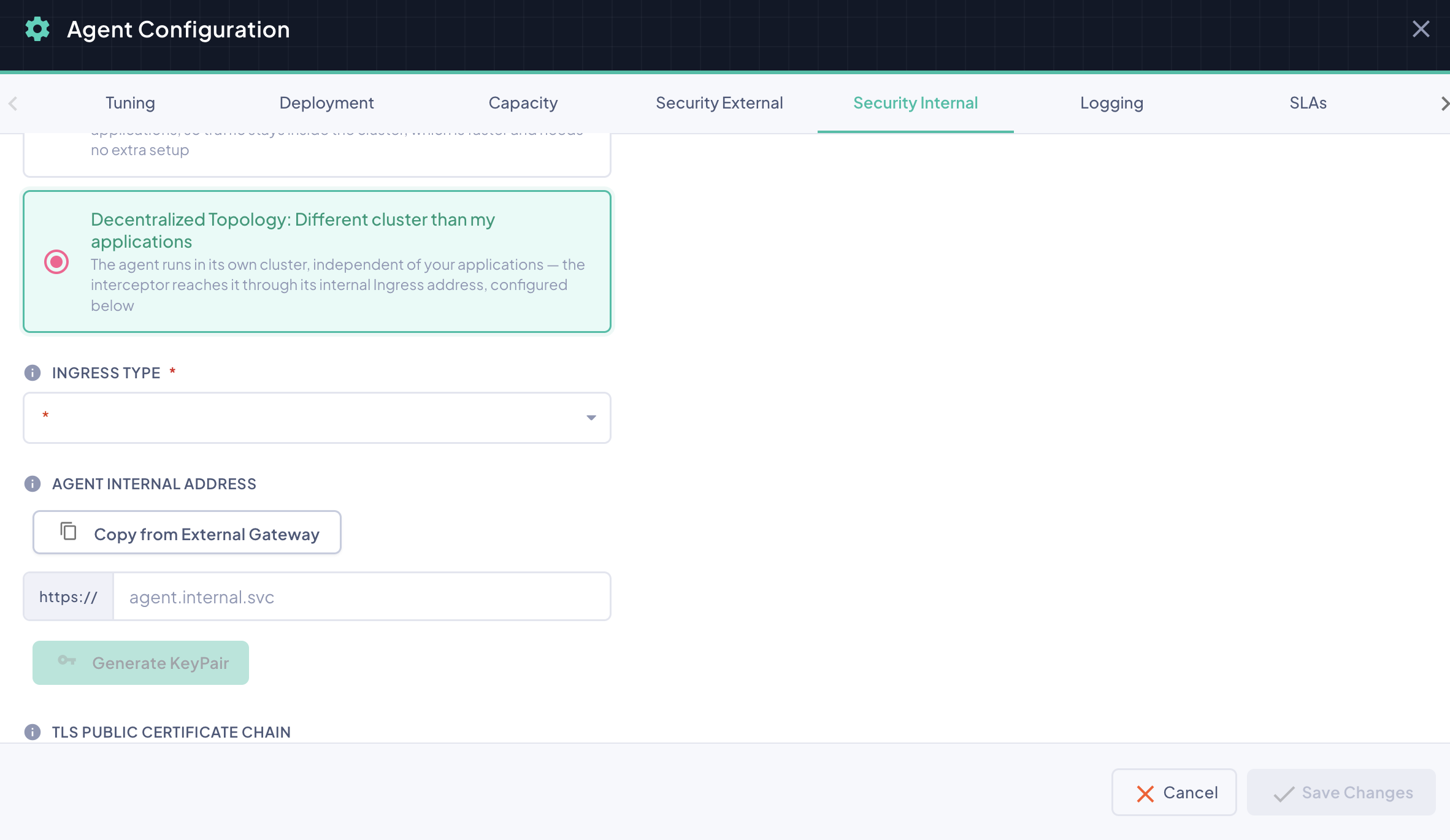The width and height of the screenshot is (1450, 840).
Task: Click the 'no extra setup' option card above
Action: (x=317, y=155)
